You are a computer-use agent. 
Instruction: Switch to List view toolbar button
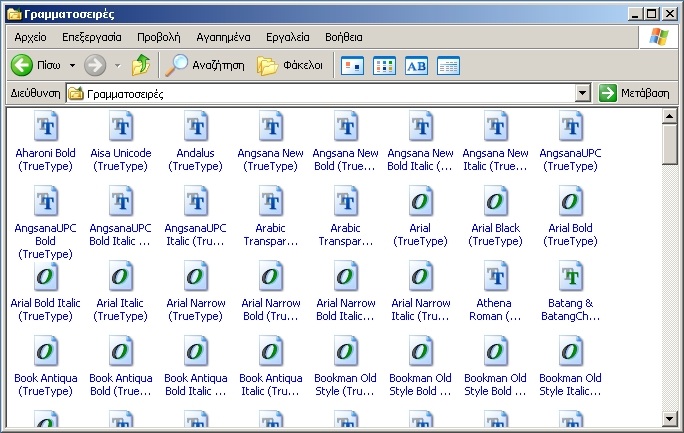(384, 66)
